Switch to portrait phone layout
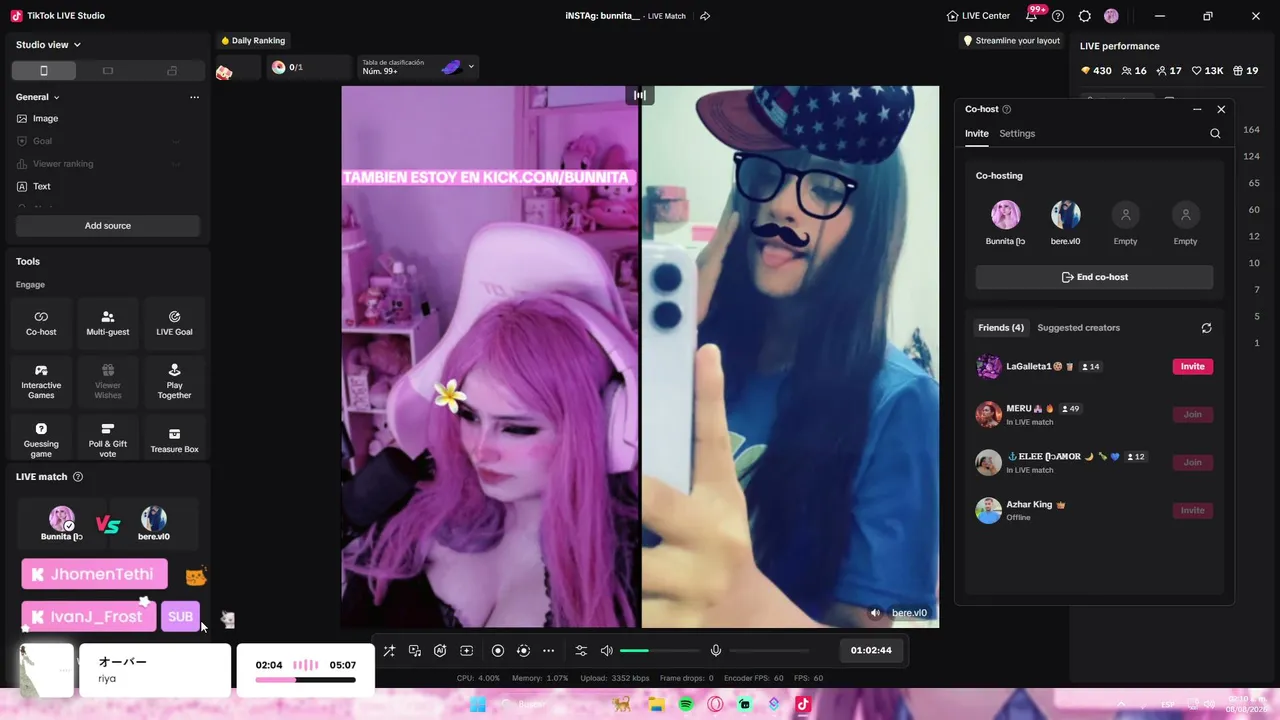Screen dimensions: 1280x720 click(43, 71)
